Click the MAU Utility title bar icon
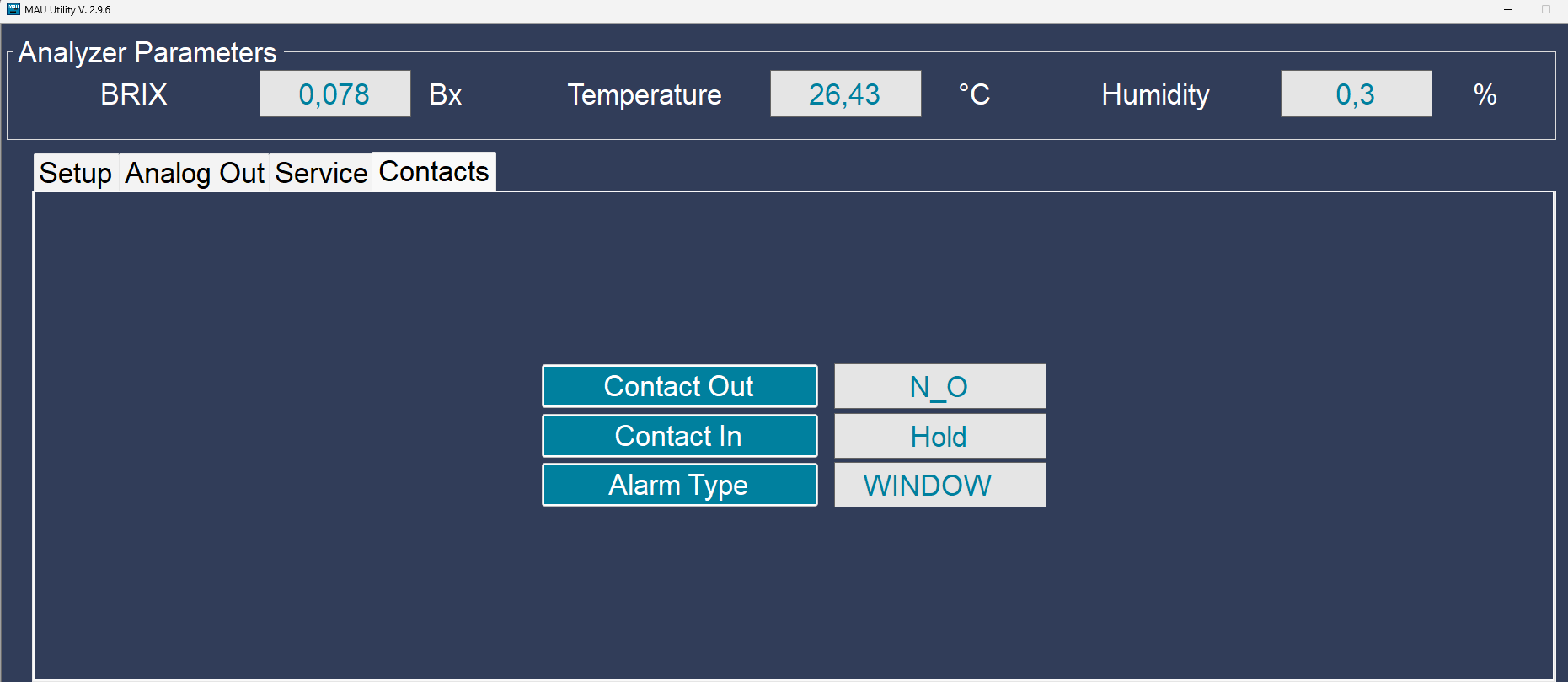Screen dimensions: 1568x682 pyautogui.click(x=13, y=9)
